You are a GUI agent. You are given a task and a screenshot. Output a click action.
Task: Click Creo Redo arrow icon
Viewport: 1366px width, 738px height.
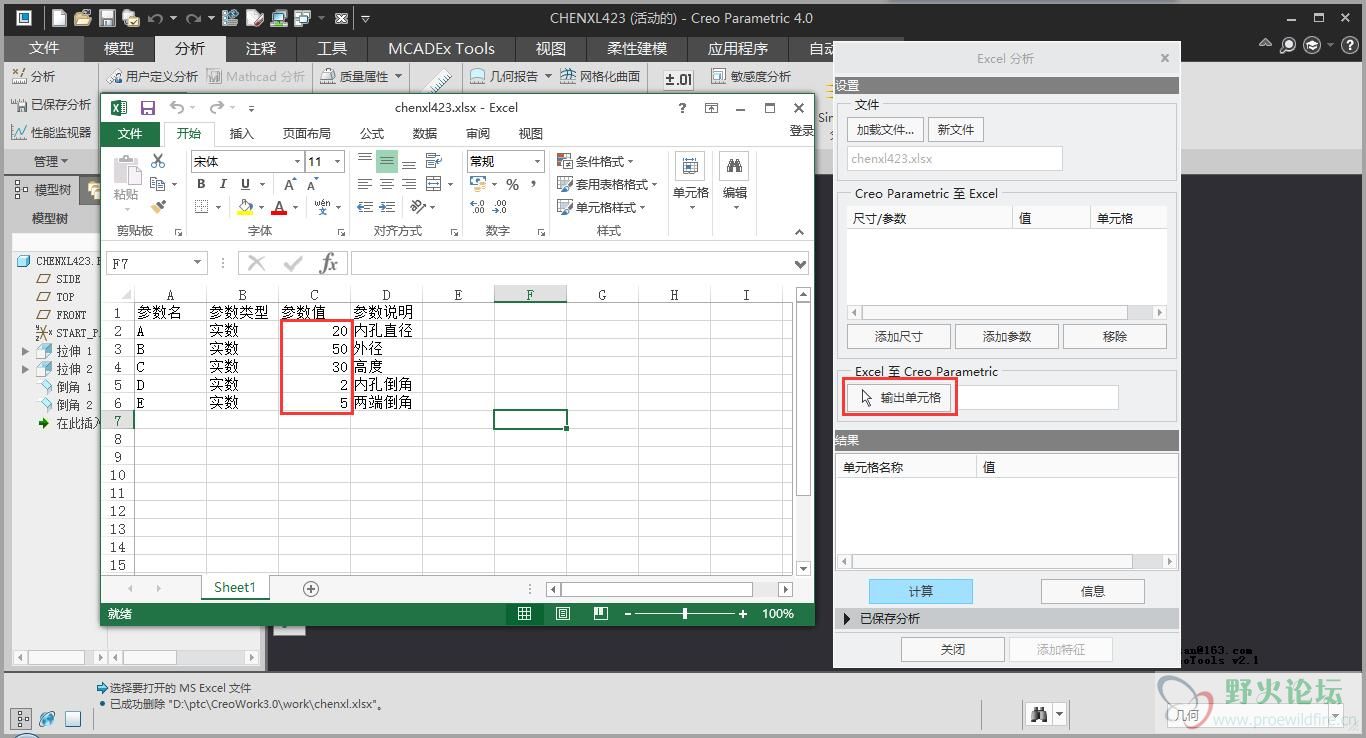tap(194, 18)
